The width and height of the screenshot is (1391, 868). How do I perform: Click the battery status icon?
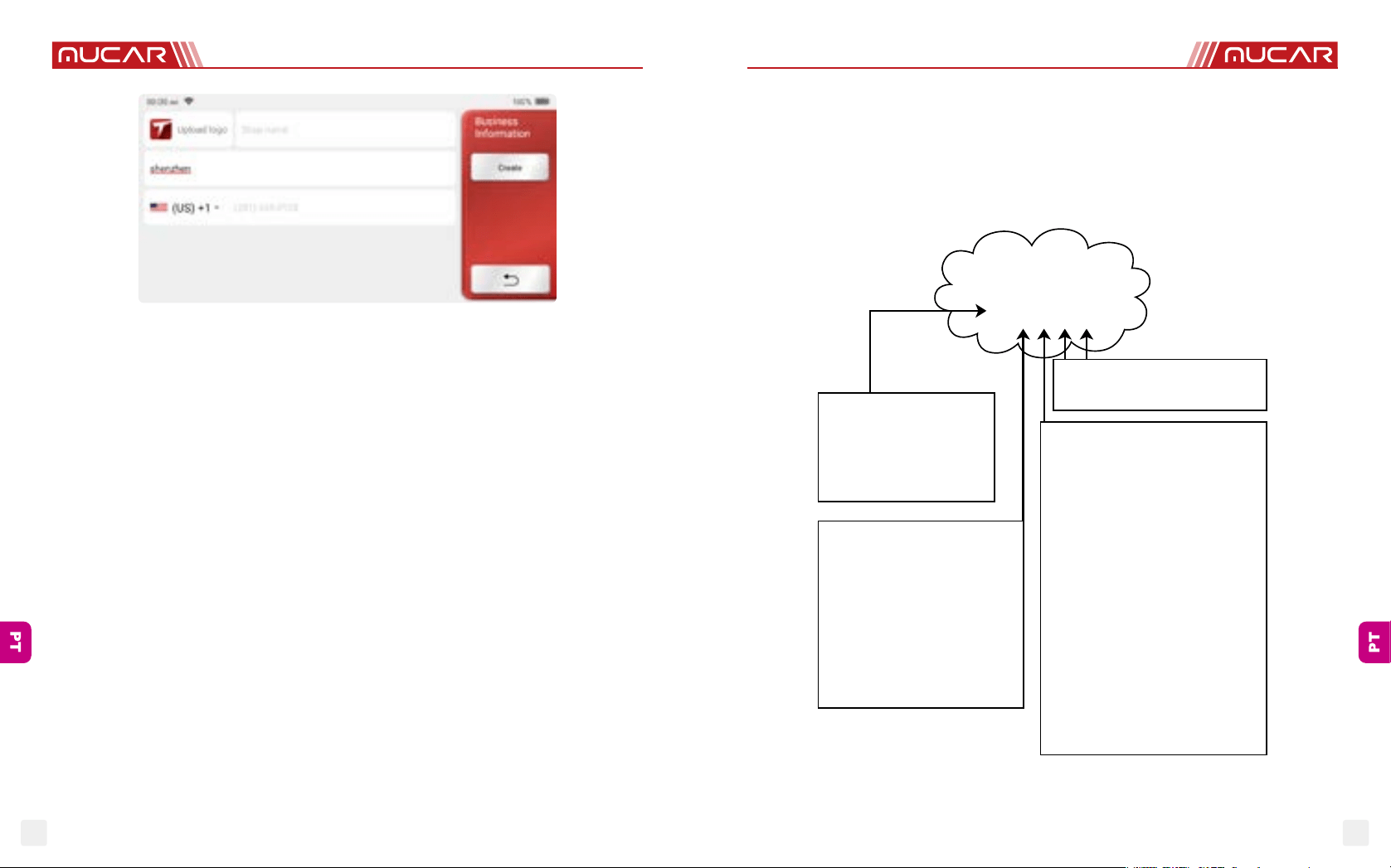point(542,101)
